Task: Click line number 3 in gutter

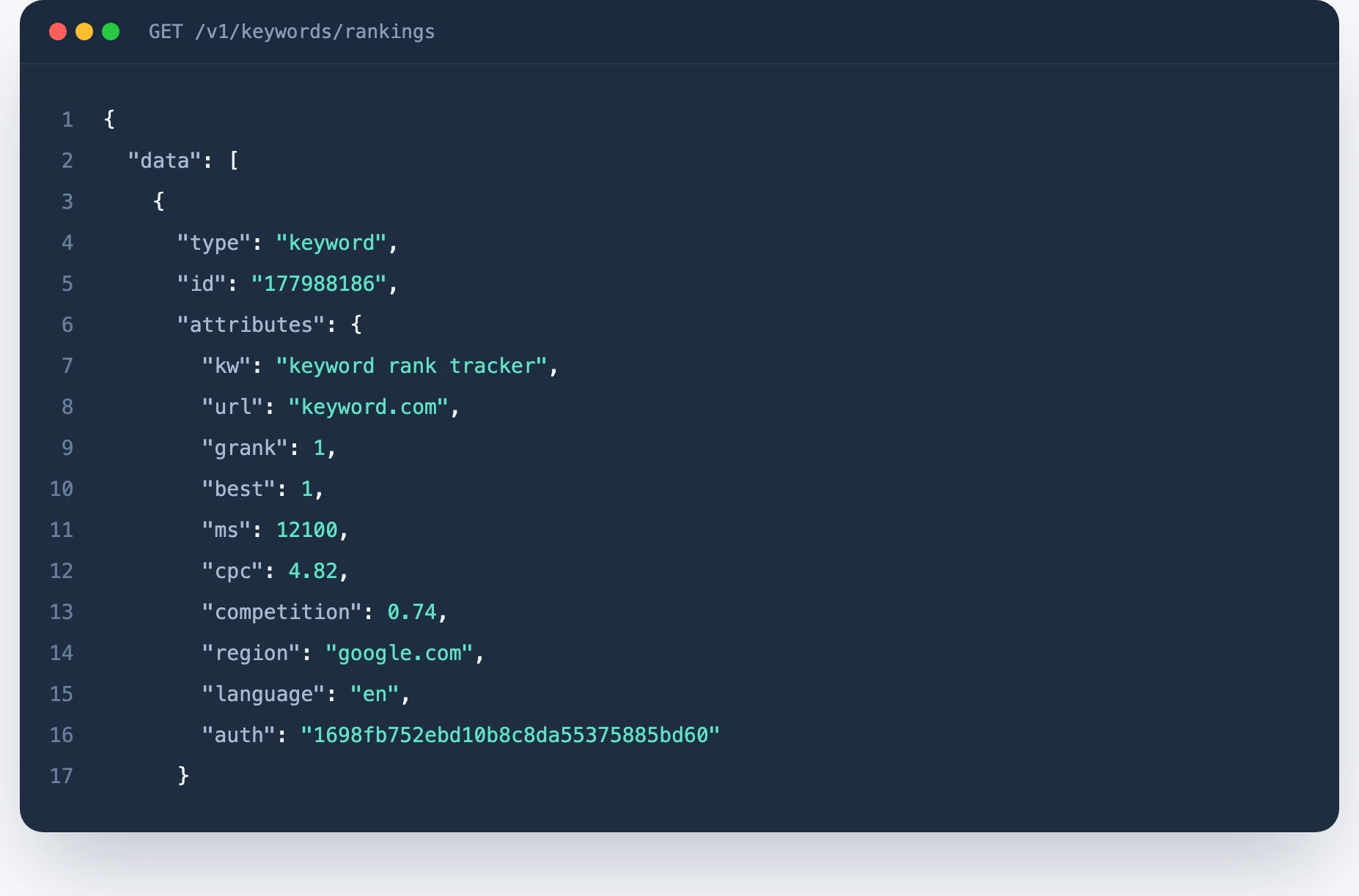Action: tap(67, 201)
